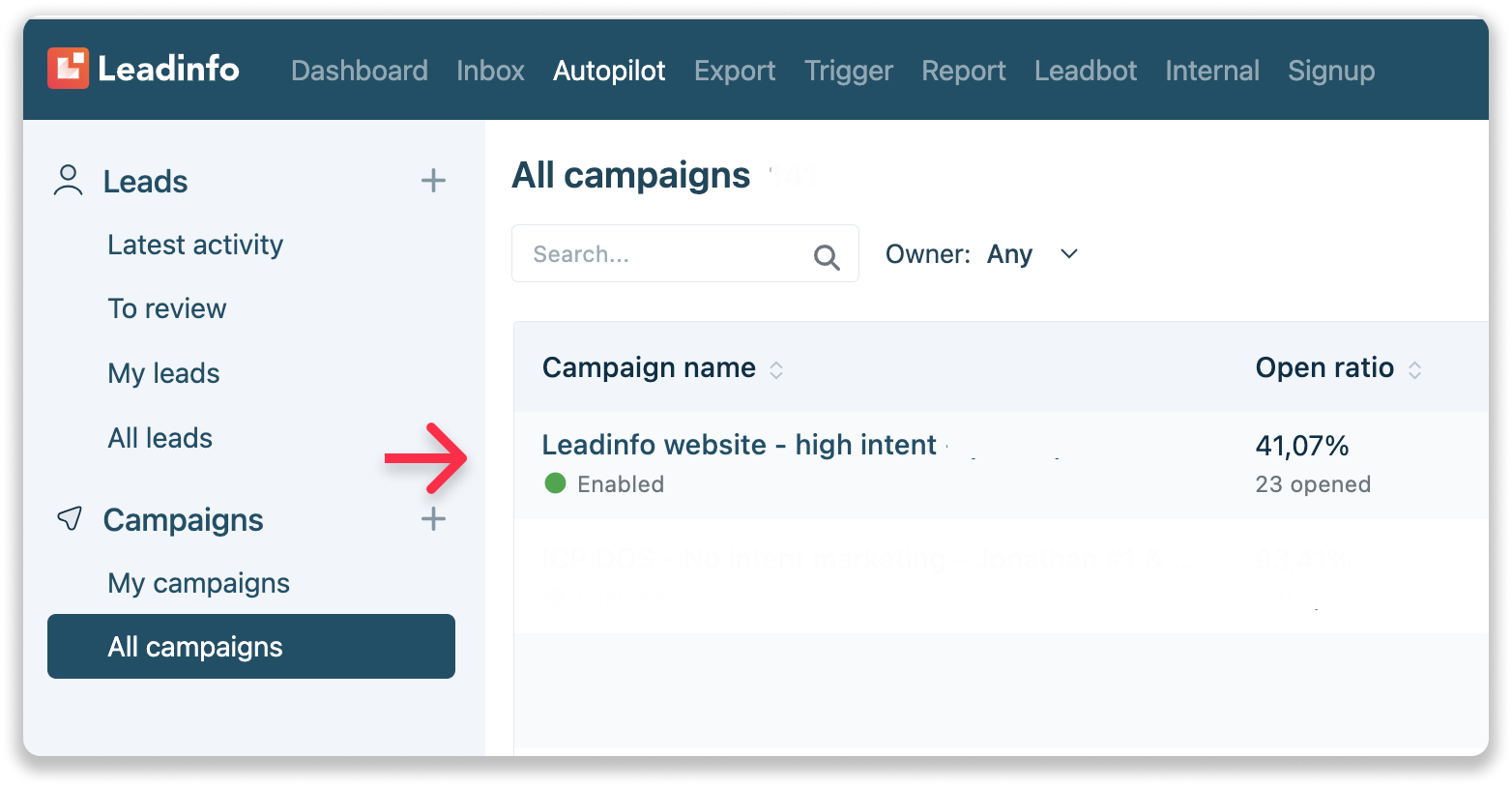The width and height of the screenshot is (1512, 787).
Task: Open the Report section from top navigation
Action: tap(963, 70)
